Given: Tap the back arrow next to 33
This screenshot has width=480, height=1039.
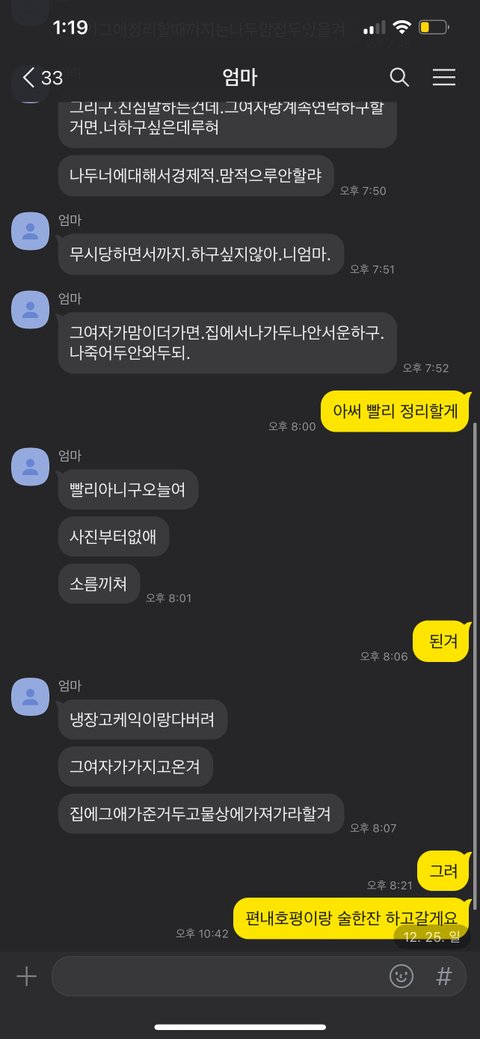Looking at the screenshot, I should [29, 78].
